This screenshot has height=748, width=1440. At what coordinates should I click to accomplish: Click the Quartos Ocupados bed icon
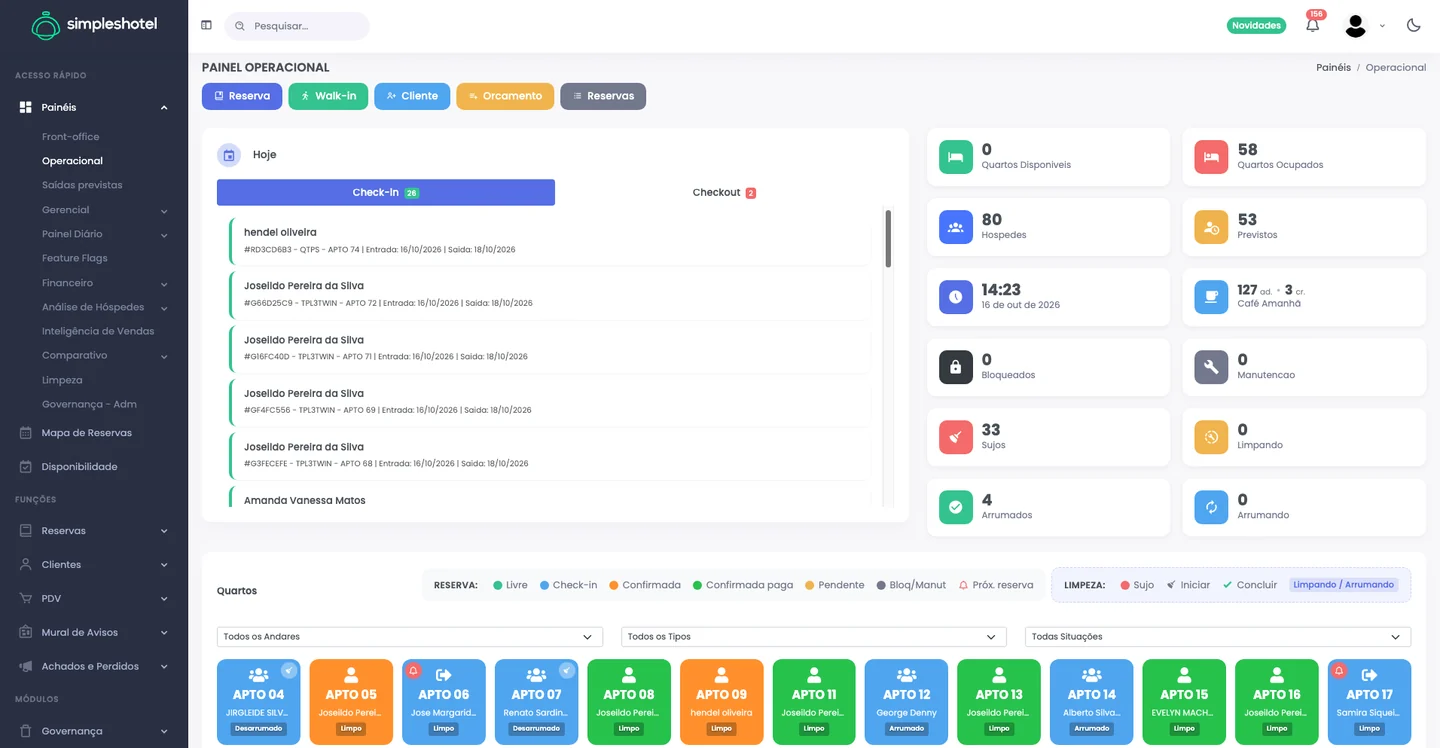click(x=1211, y=157)
